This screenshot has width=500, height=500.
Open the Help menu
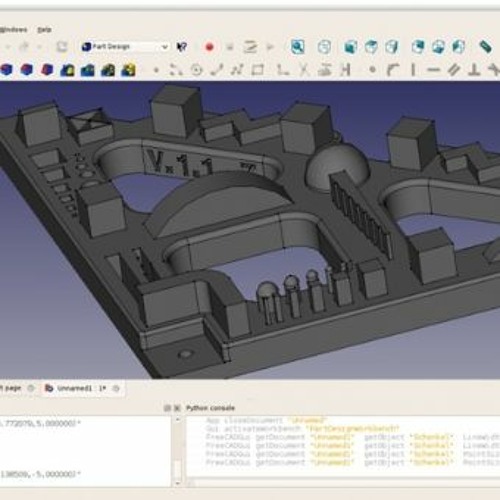point(44,30)
